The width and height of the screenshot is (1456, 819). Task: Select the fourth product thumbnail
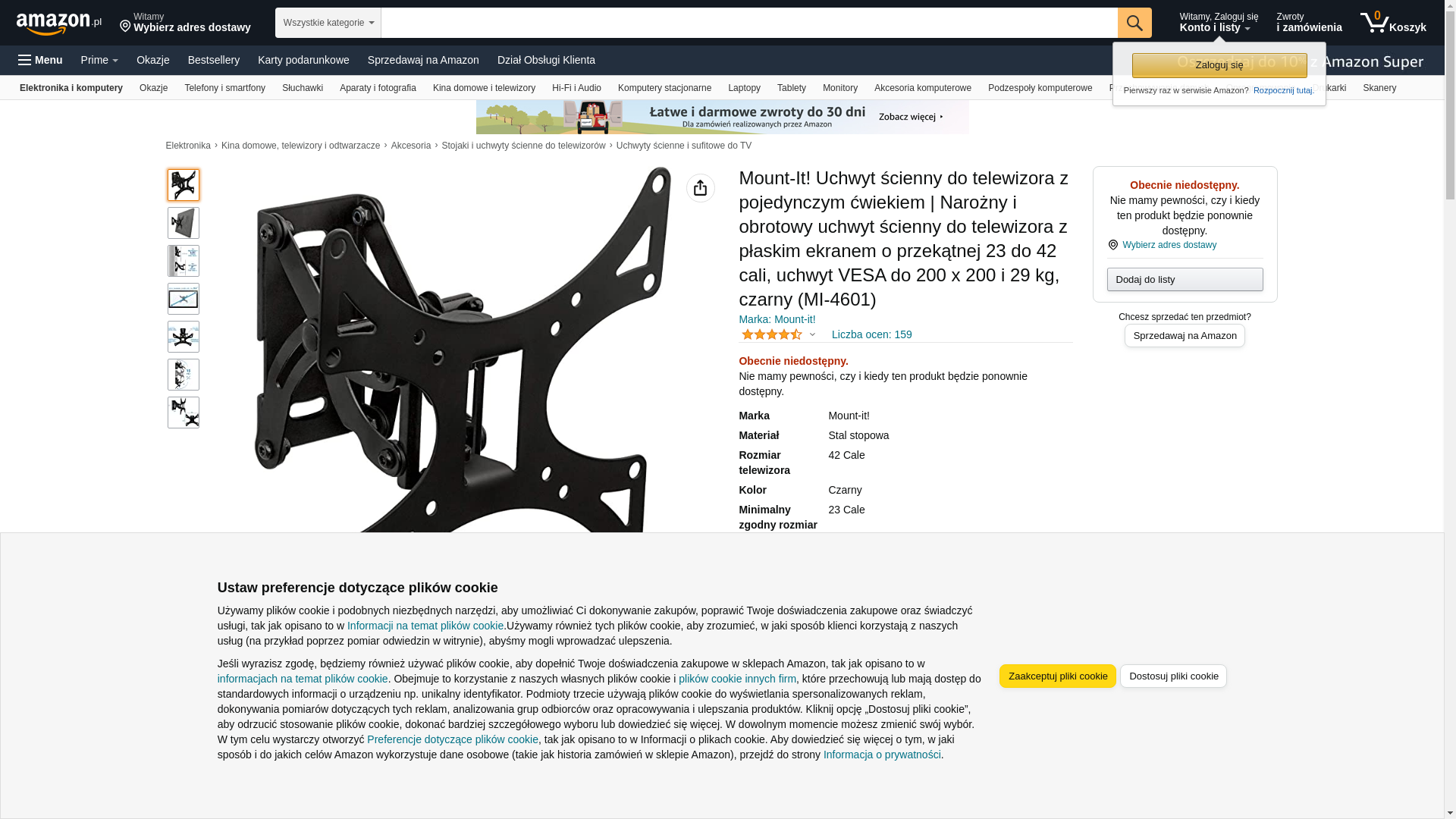click(184, 299)
